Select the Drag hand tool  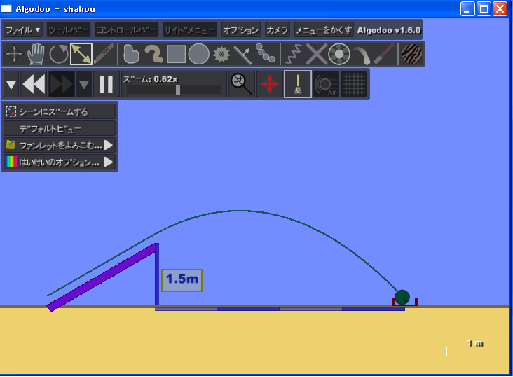coord(36,54)
